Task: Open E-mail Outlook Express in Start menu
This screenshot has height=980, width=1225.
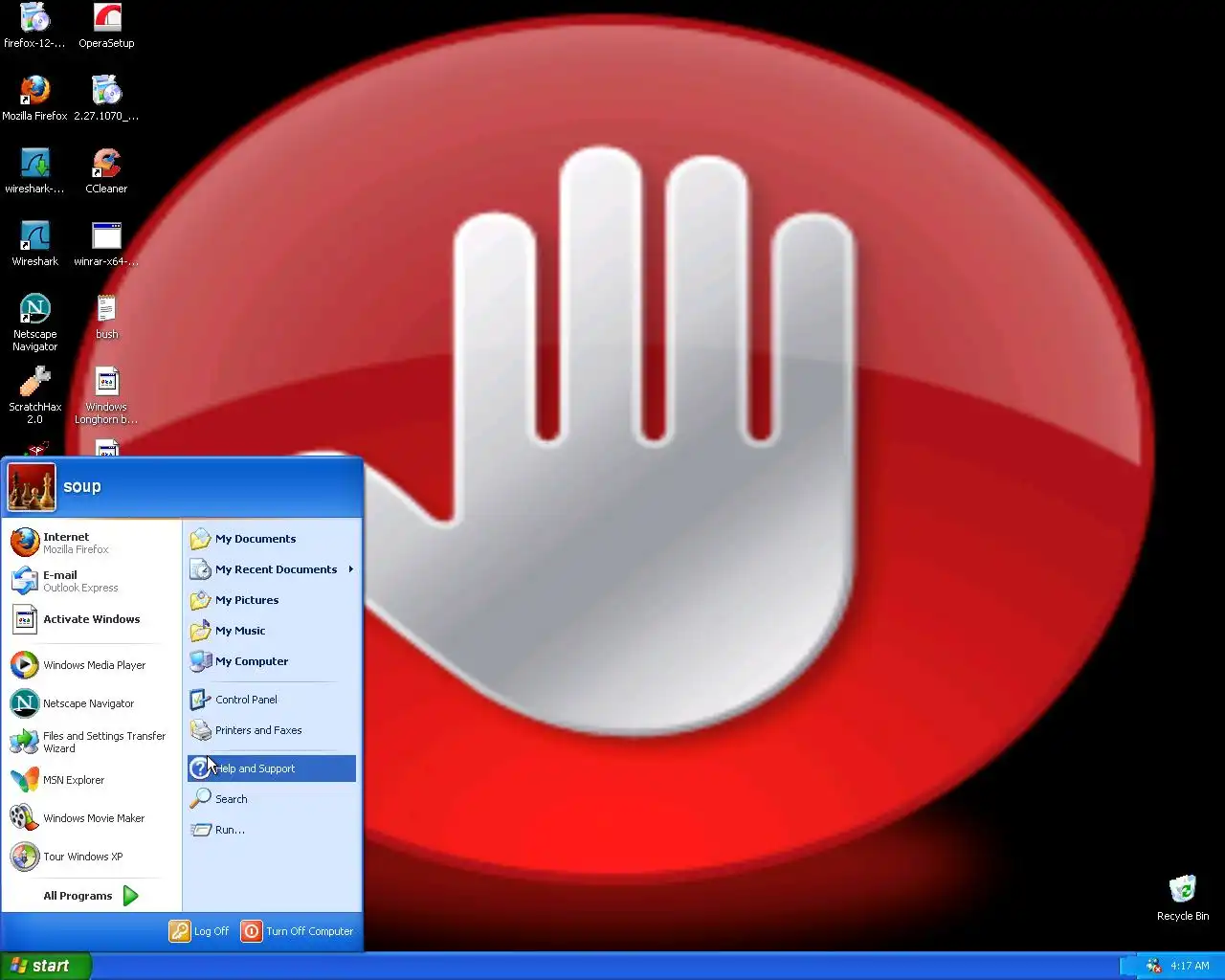Action: tap(91, 581)
